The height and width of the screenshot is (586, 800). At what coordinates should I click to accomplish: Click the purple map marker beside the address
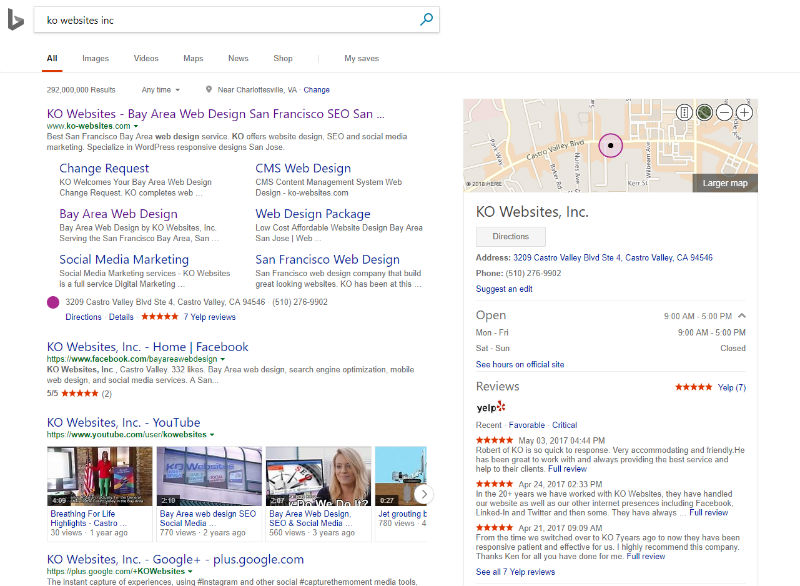click(x=53, y=302)
